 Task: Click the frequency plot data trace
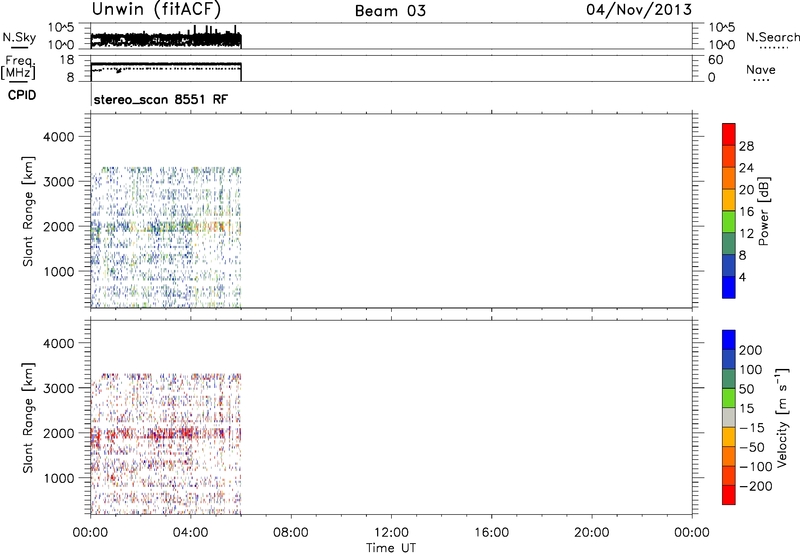[166, 64]
